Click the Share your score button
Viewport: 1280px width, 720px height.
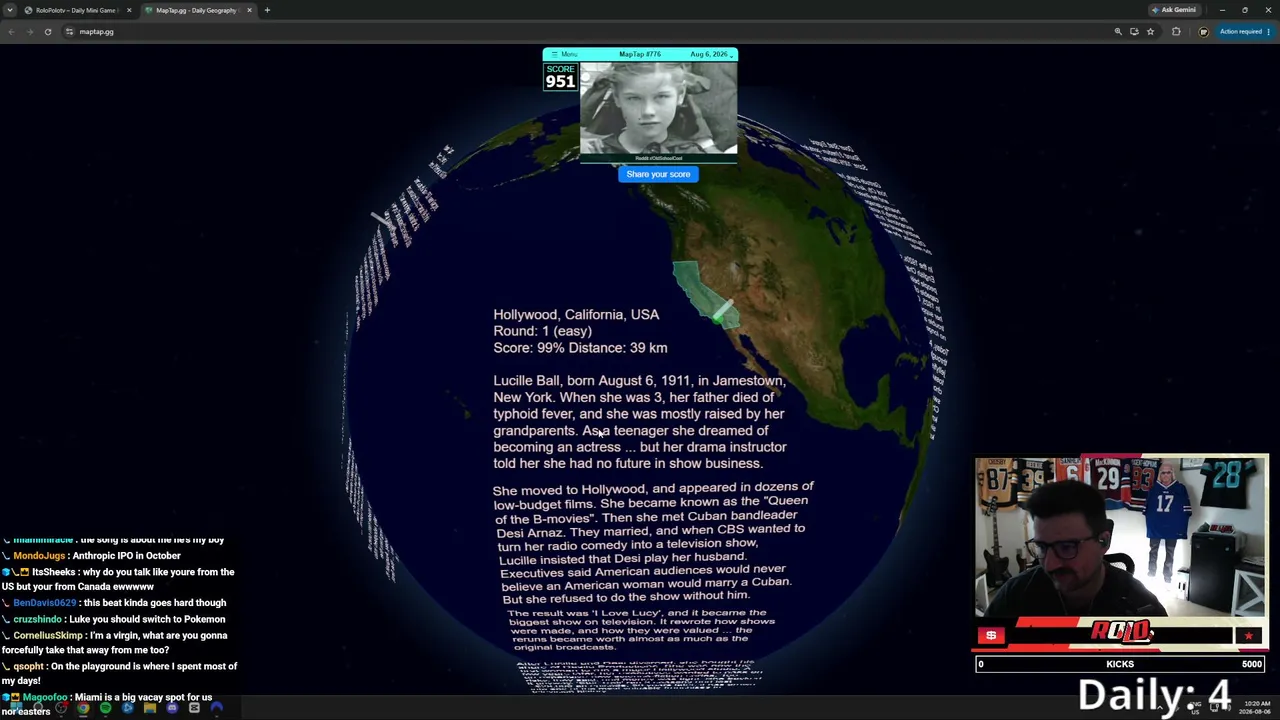pos(658,174)
